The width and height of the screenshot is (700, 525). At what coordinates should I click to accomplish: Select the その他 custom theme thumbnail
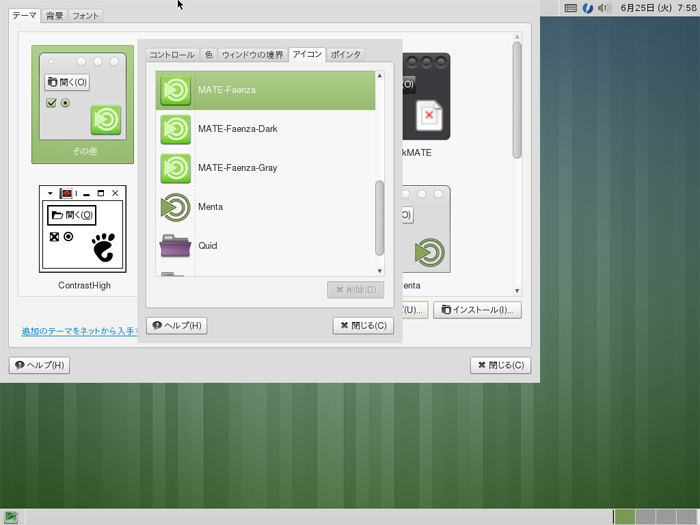click(x=83, y=104)
